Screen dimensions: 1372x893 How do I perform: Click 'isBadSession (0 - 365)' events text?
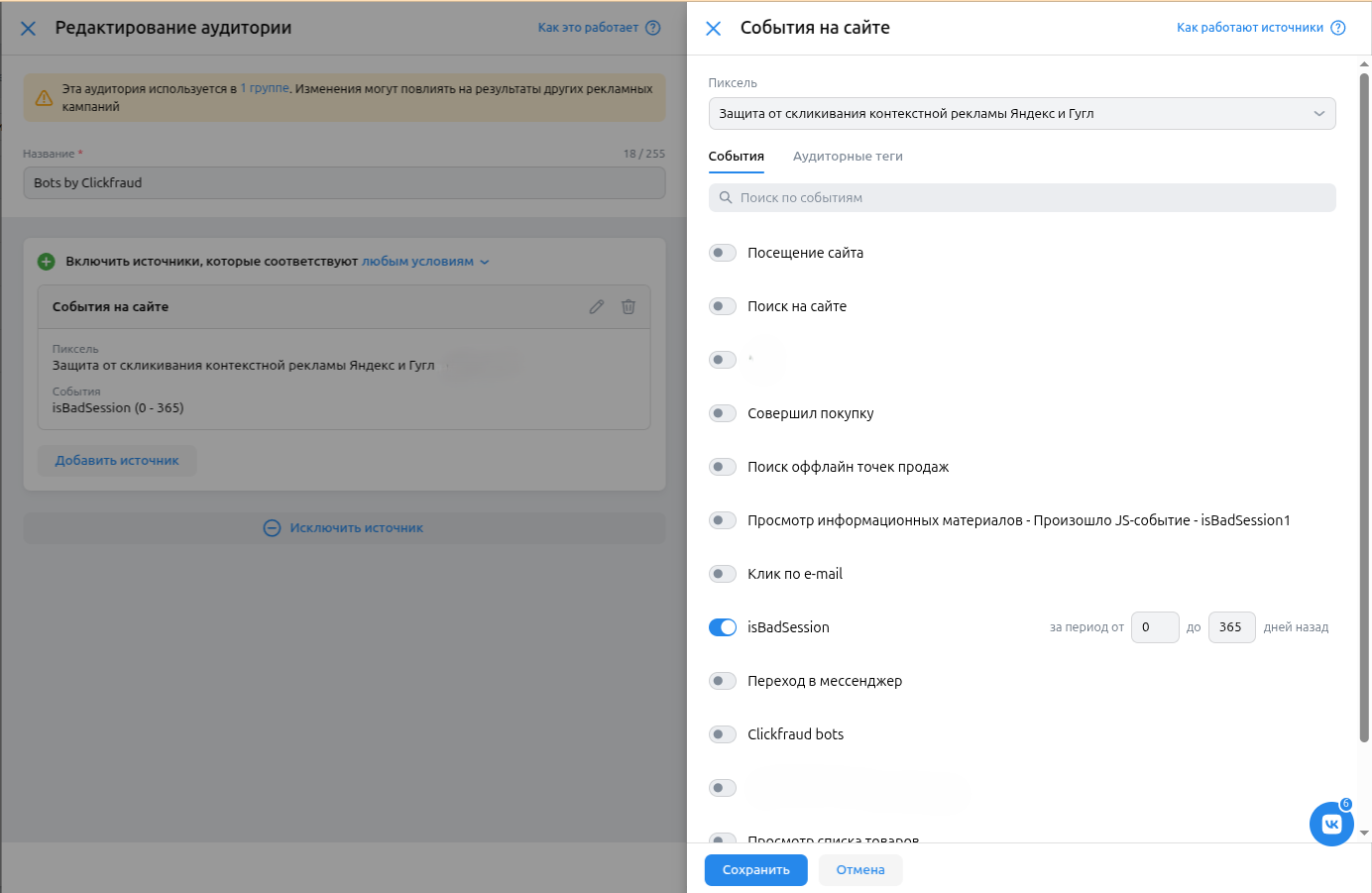(x=118, y=407)
